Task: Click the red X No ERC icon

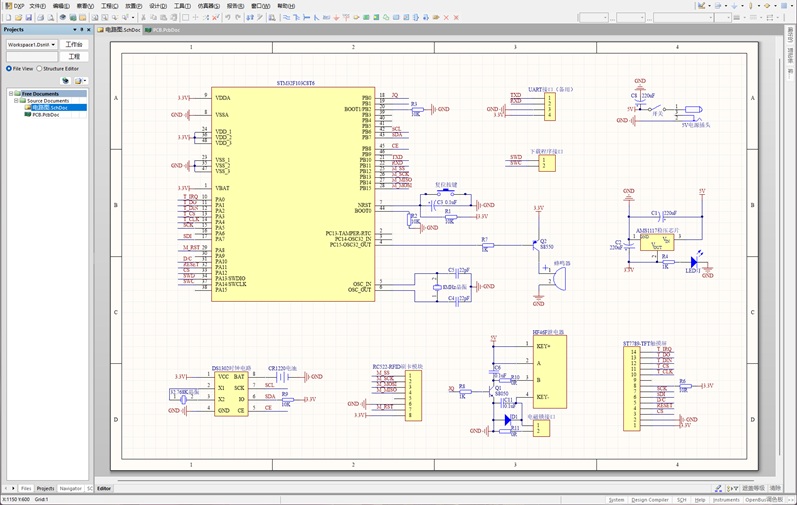Action: pos(447,17)
